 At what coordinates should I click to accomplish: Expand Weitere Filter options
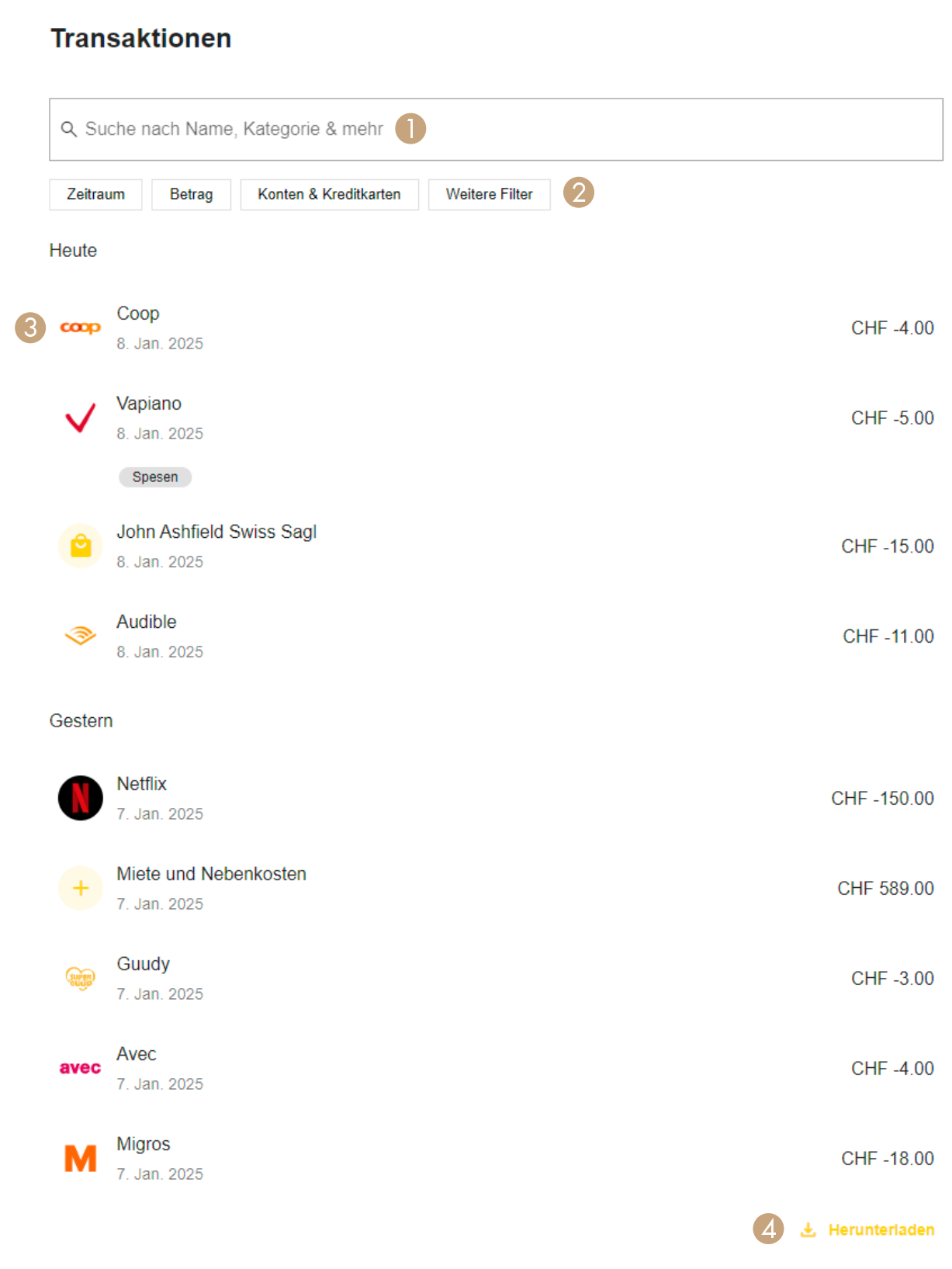click(489, 194)
